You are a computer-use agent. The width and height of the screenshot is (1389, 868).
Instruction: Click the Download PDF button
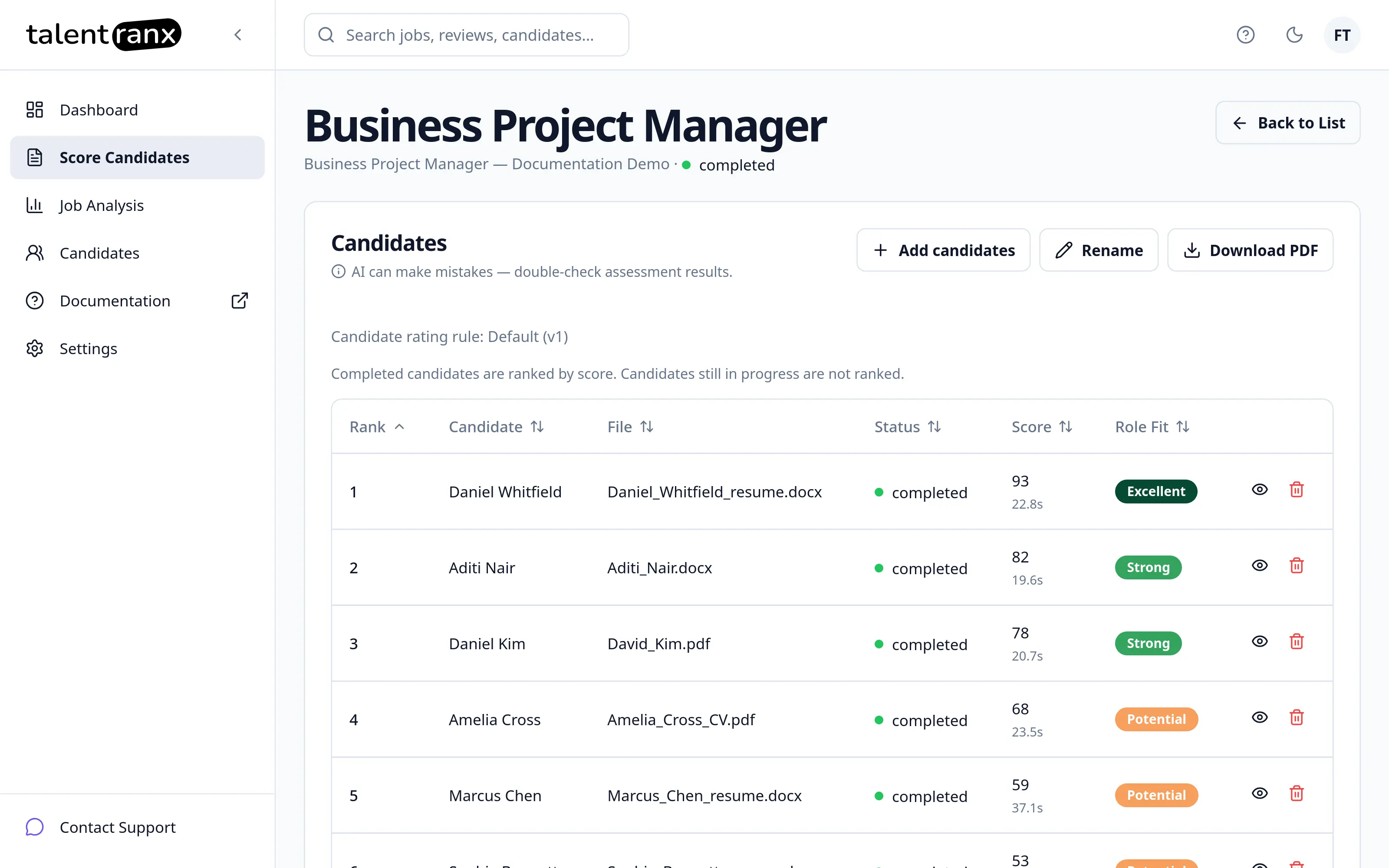pyautogui.click(x=1250, y=250)
